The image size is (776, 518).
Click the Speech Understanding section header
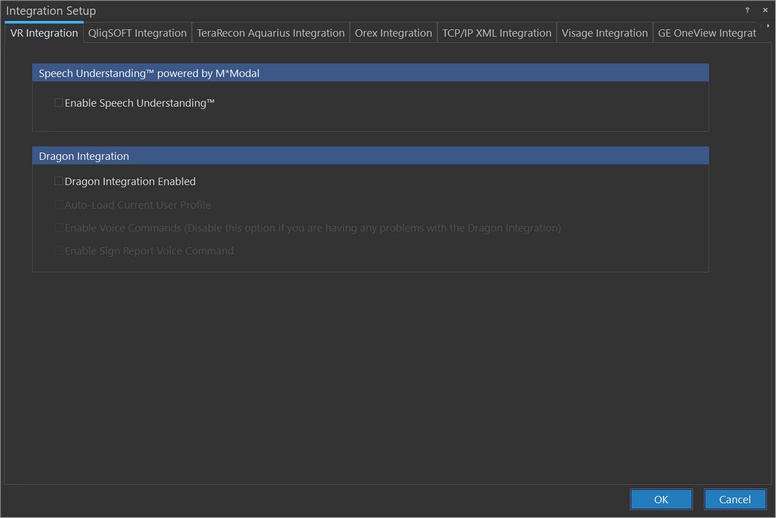click(x=370, y=73)
